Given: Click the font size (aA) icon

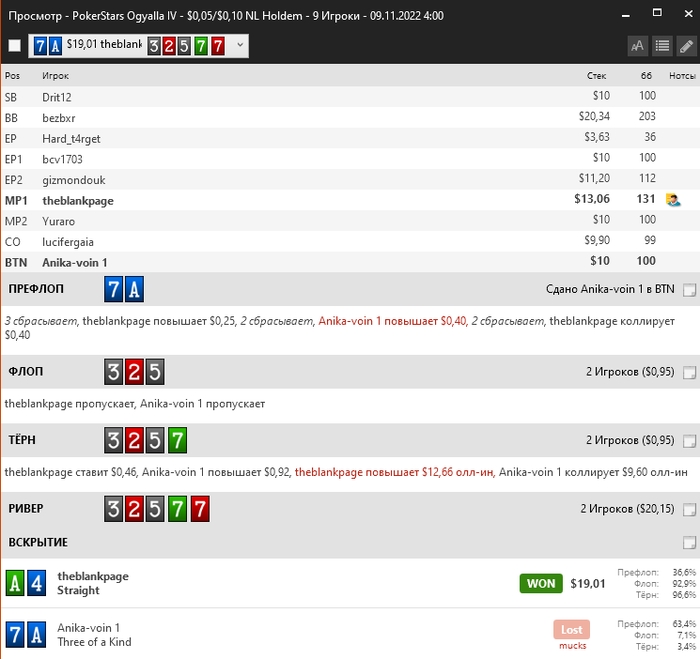Looking at the screenshot, I should 637,46.
